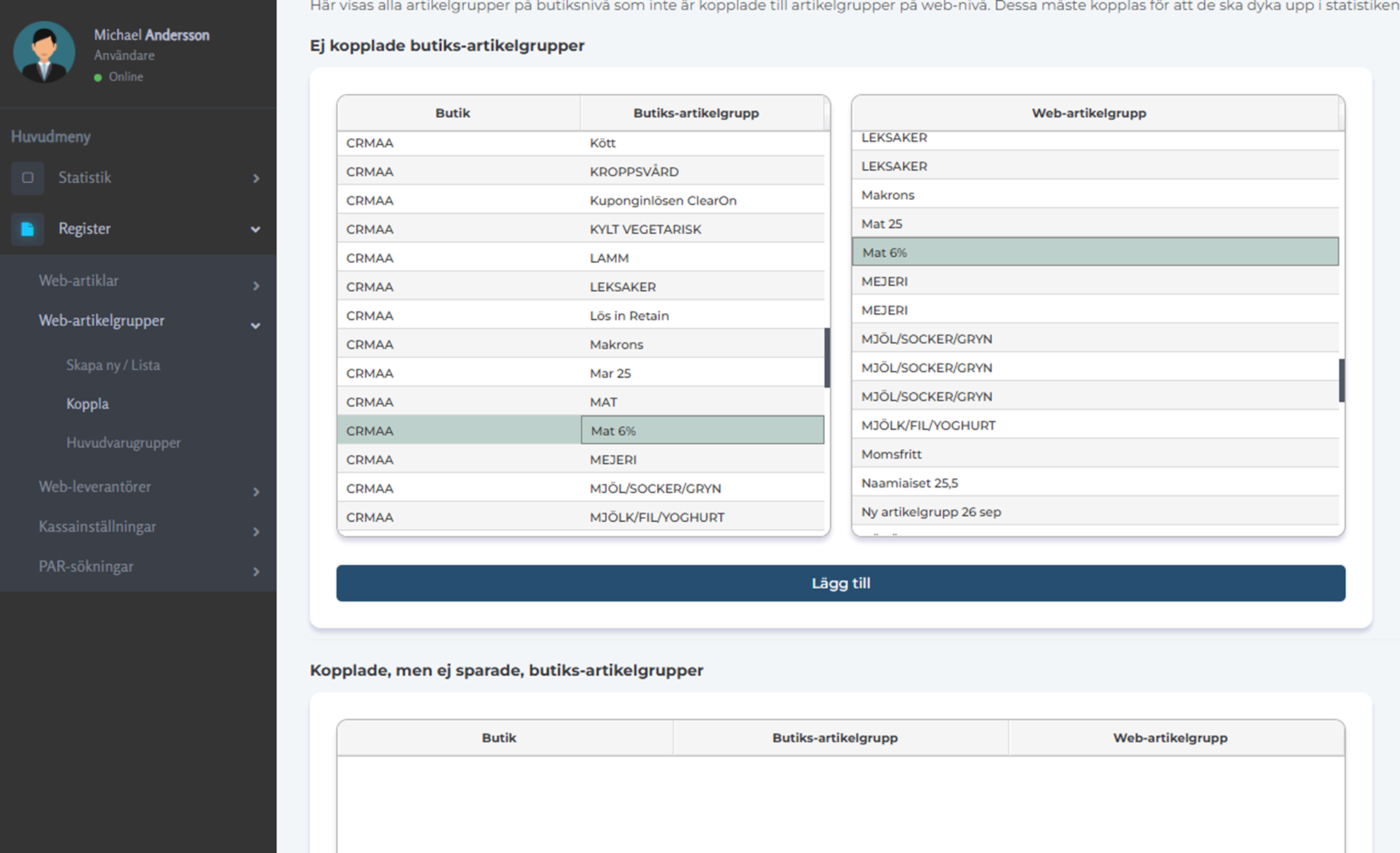Collapse the Register menu chevron
1400x853 pixels.
(255, 230)
